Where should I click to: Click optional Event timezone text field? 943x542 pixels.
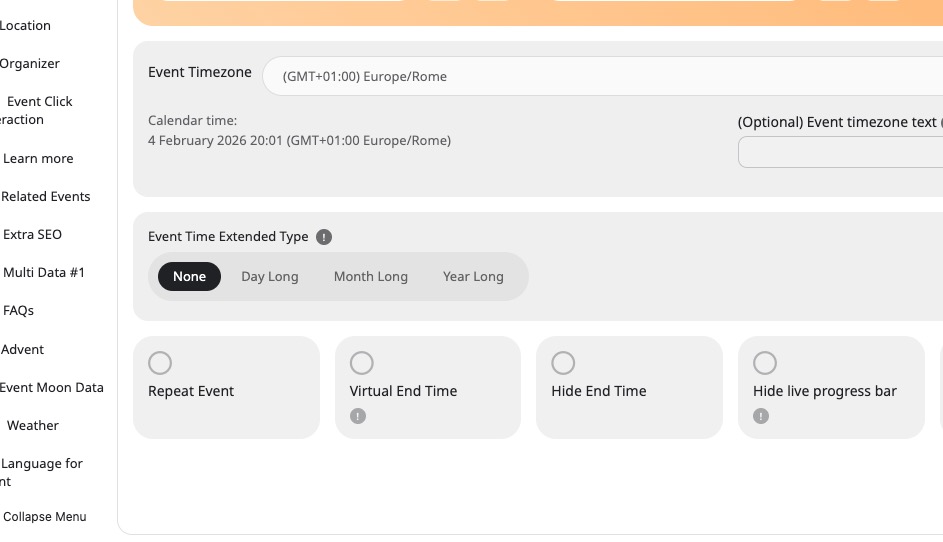(840, 152)
